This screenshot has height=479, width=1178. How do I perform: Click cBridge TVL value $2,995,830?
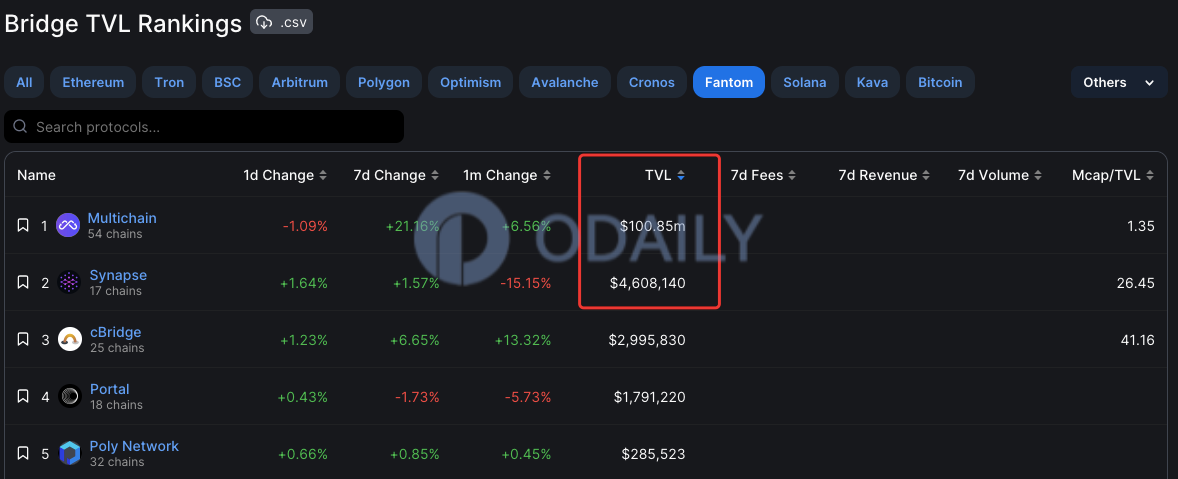click(647, 340)
